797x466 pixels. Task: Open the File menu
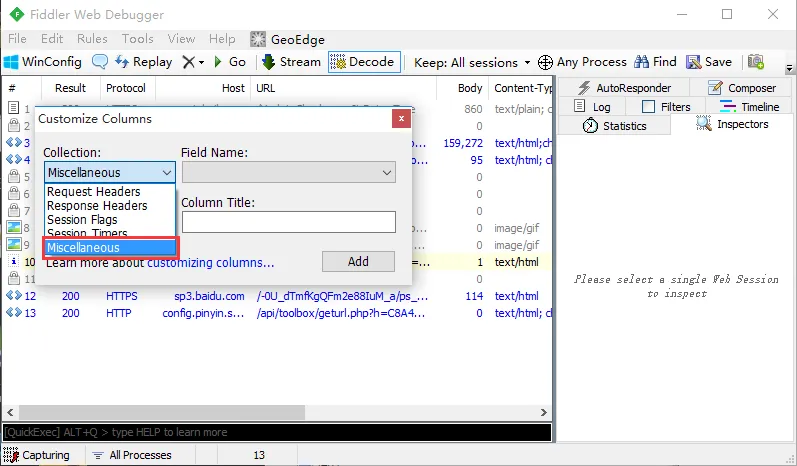[17, 39]
